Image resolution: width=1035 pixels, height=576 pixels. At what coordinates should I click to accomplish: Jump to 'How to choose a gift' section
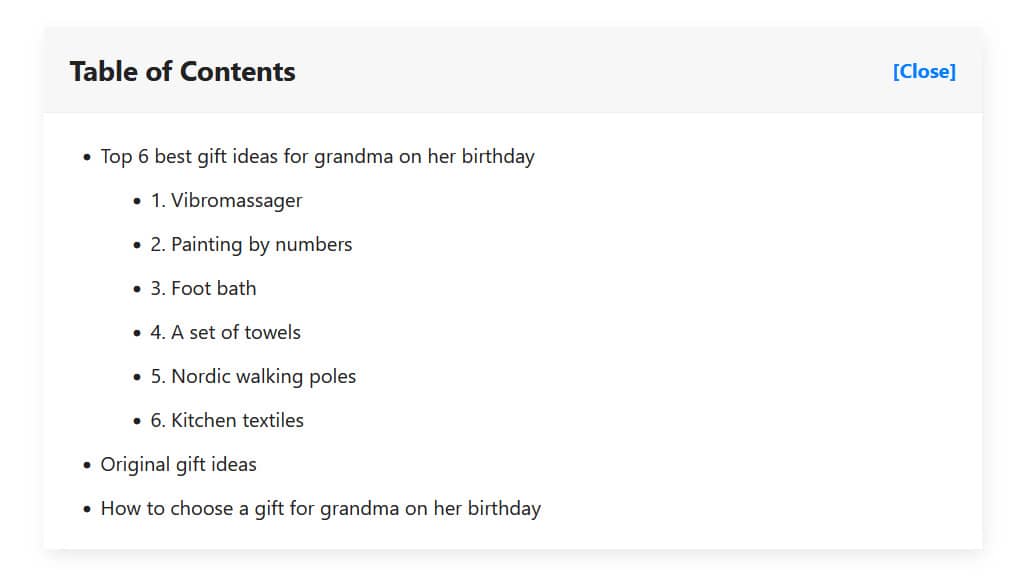tap(320, 508)
